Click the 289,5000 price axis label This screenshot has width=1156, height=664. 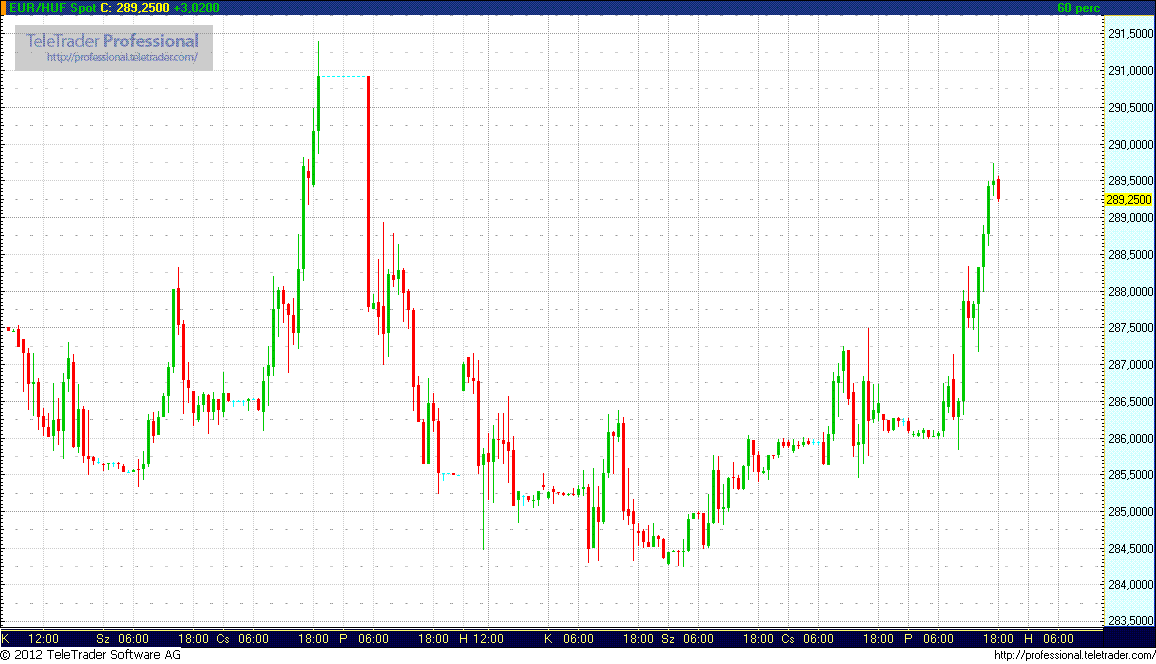[1130, 181]
